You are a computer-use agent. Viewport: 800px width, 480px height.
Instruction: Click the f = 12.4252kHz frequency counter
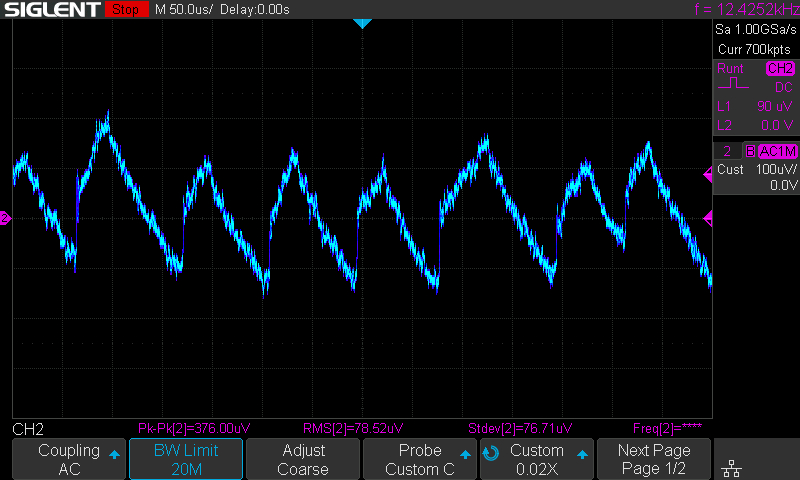click(x=746, y=9)
